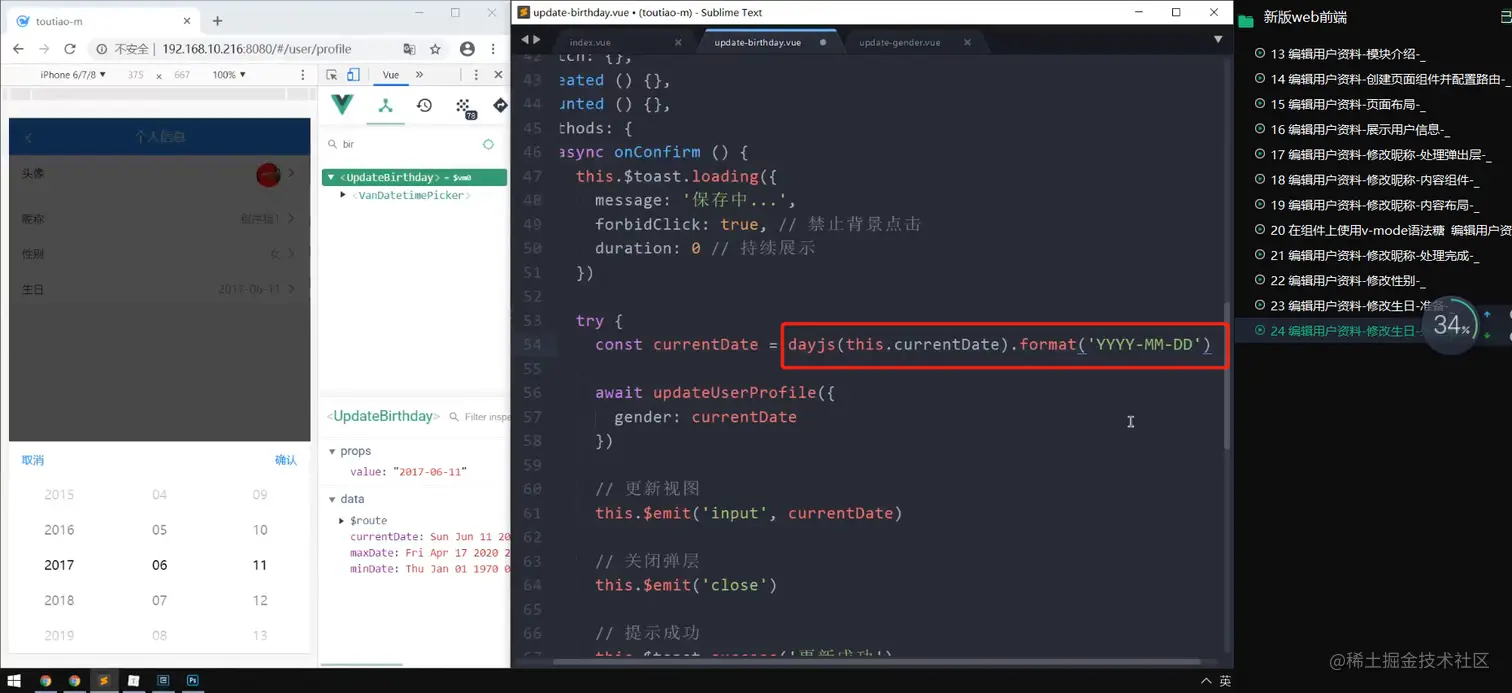This screenshot has height=693, width=1512.
Task: Expand the VanDatetimePicker tree node
Action: click(343, 195)
